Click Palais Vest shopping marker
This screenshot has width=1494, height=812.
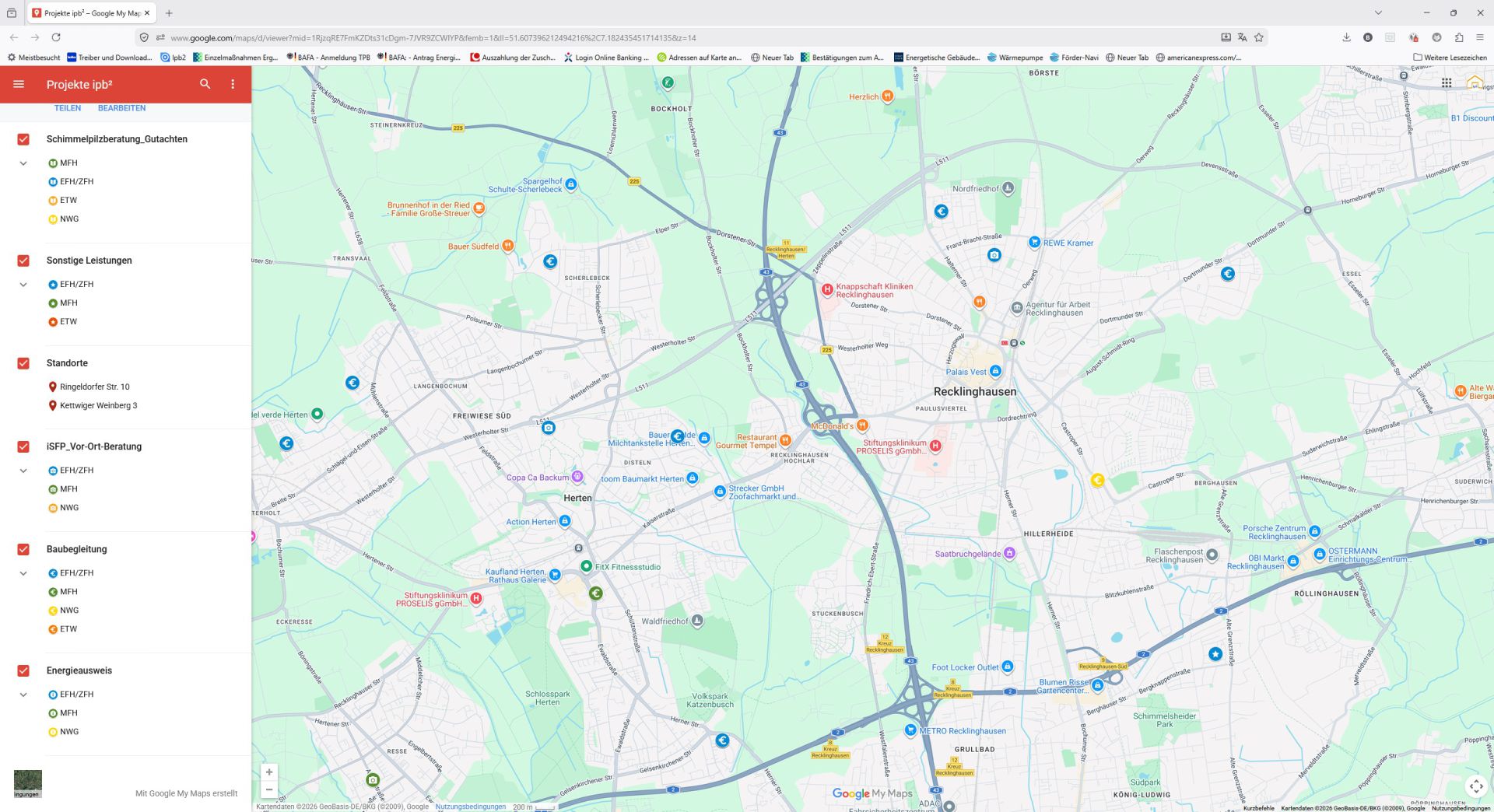tap(995, 371)
